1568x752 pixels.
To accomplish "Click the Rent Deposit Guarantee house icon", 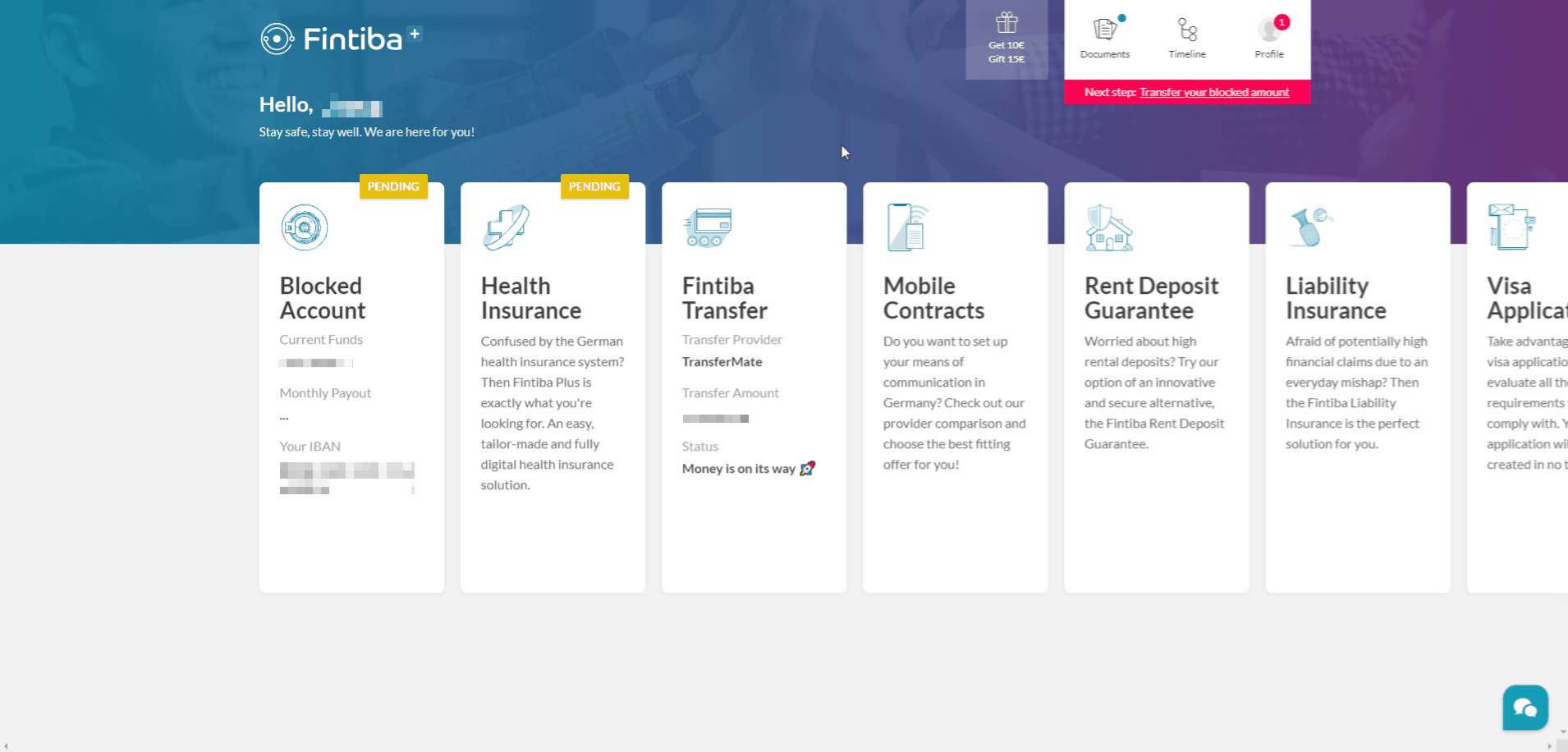I will pyautogui.click(x=1109, y=227).
